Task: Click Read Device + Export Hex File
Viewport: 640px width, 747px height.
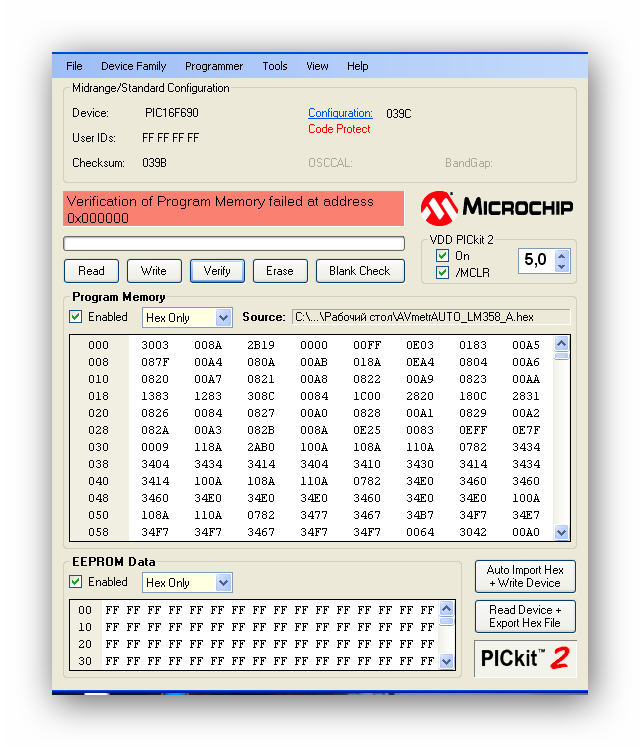Action: pos(525,617)
